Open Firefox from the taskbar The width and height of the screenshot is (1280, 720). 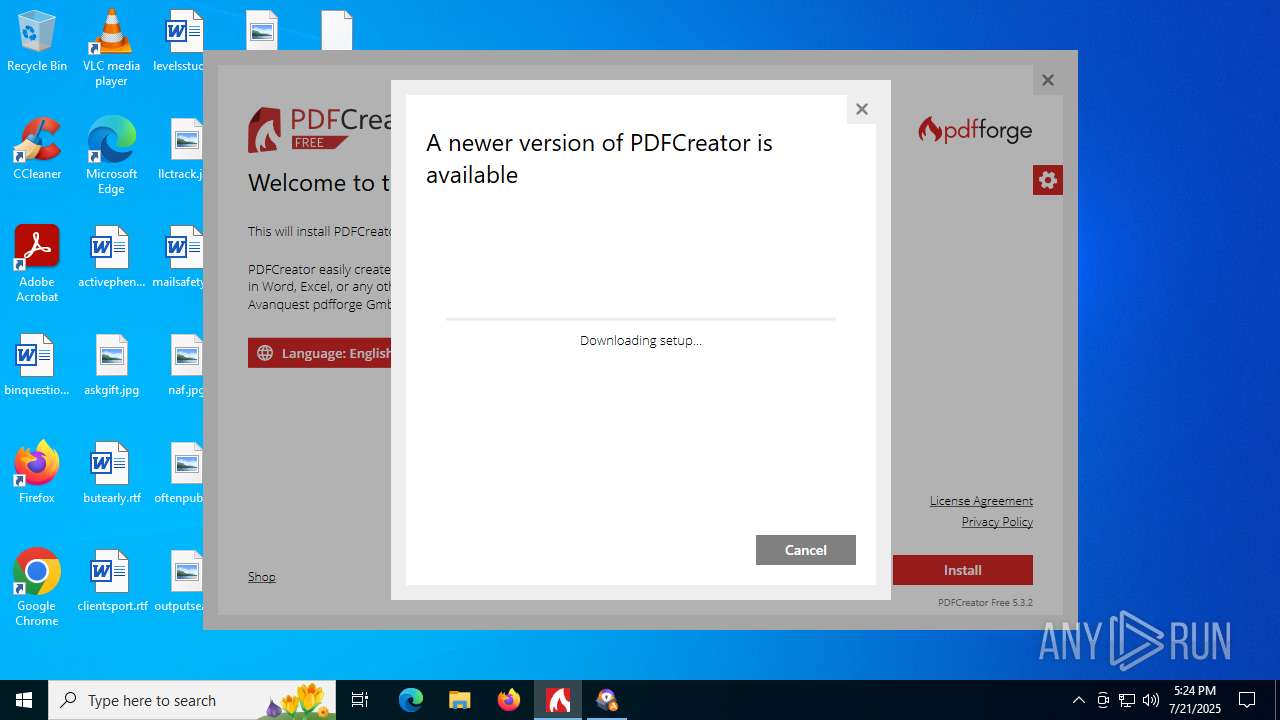click(x=509, y=700)
